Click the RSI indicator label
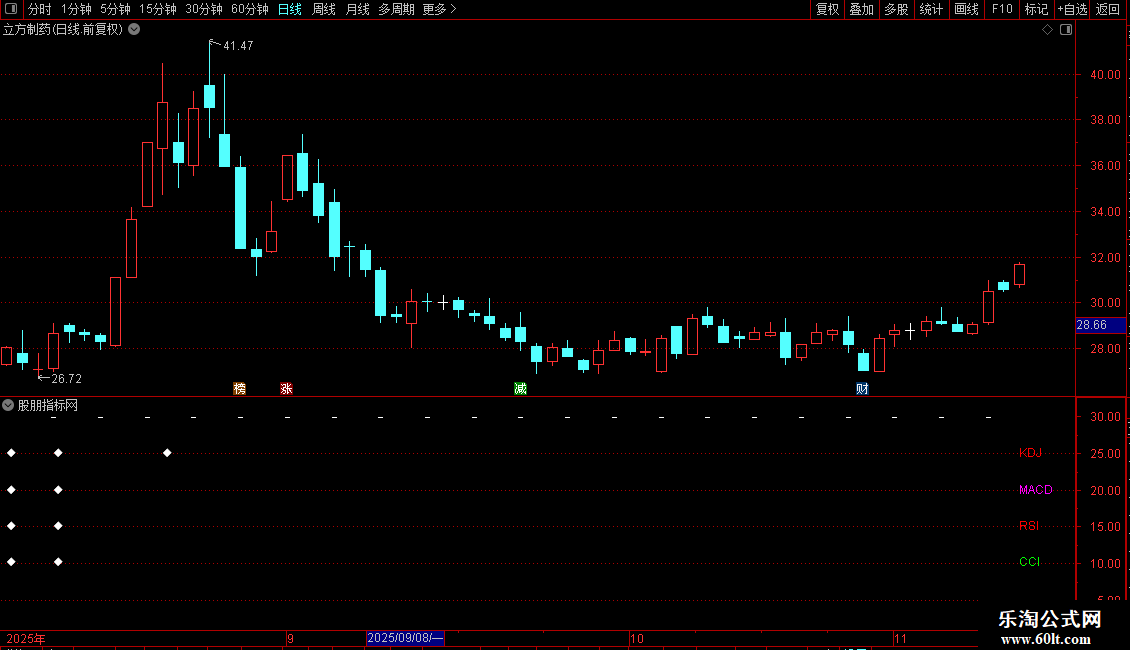This screenshot has width=1130, height=650. point(1028,526)
